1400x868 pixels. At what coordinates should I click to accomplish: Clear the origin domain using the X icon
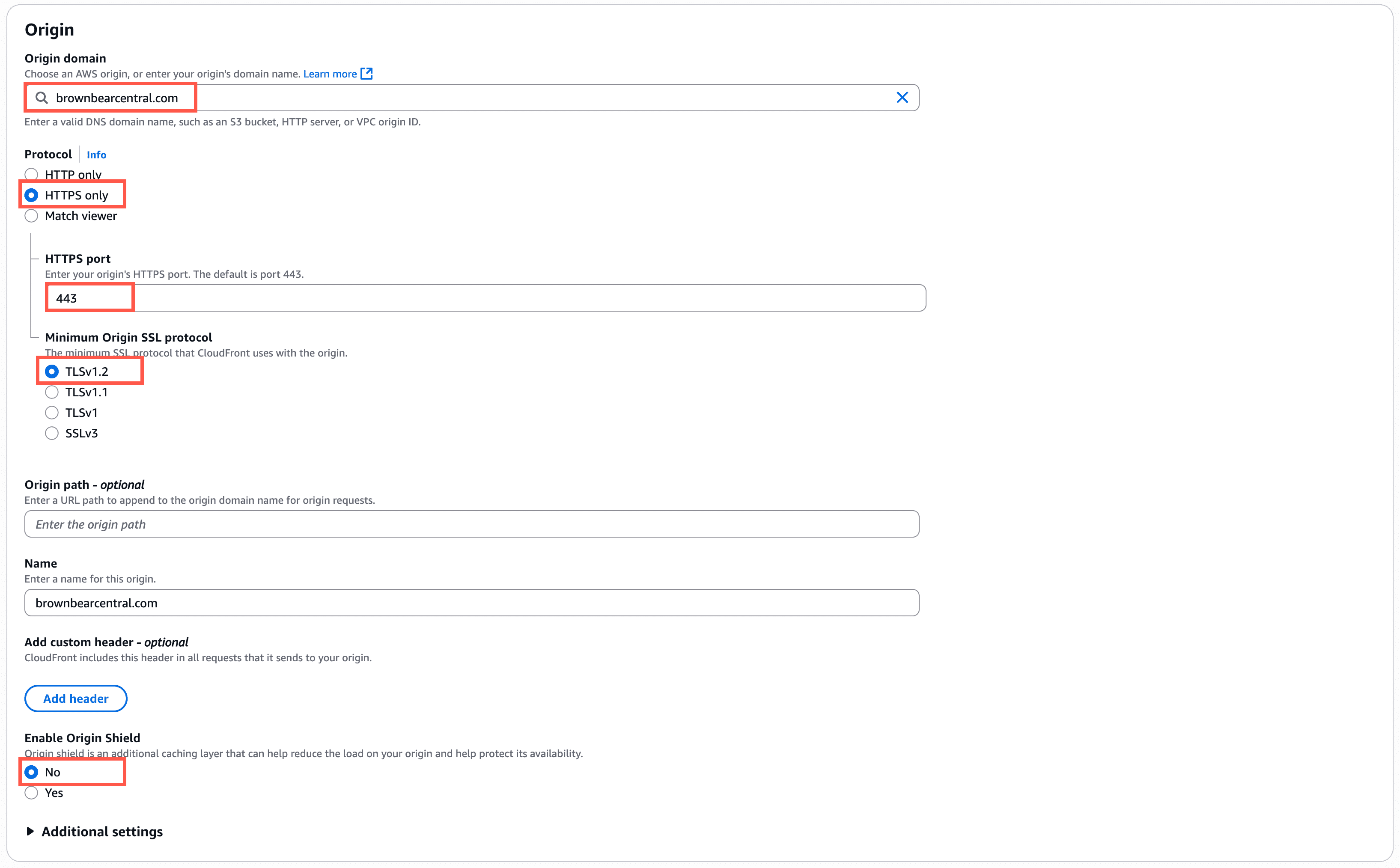coord(902,98)
